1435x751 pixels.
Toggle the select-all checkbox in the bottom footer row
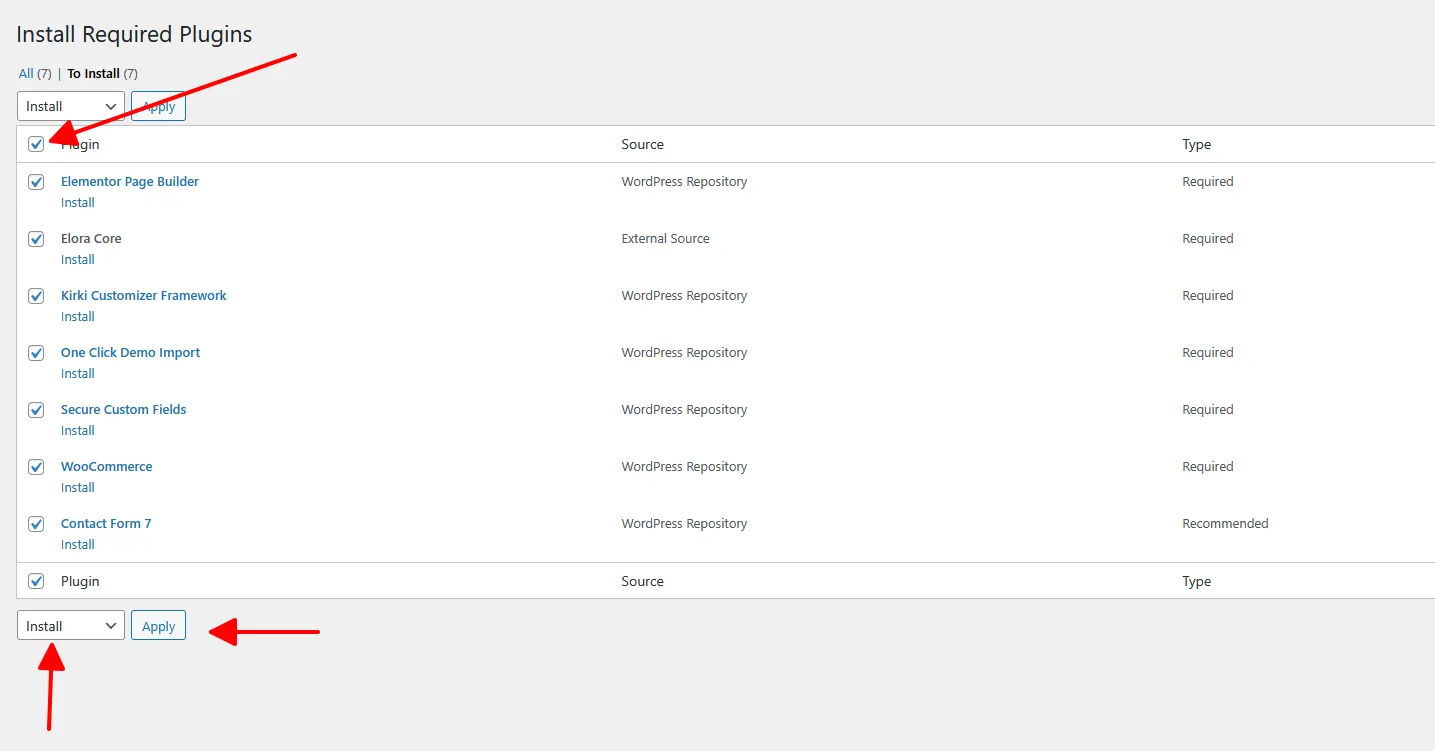(36, 581)
